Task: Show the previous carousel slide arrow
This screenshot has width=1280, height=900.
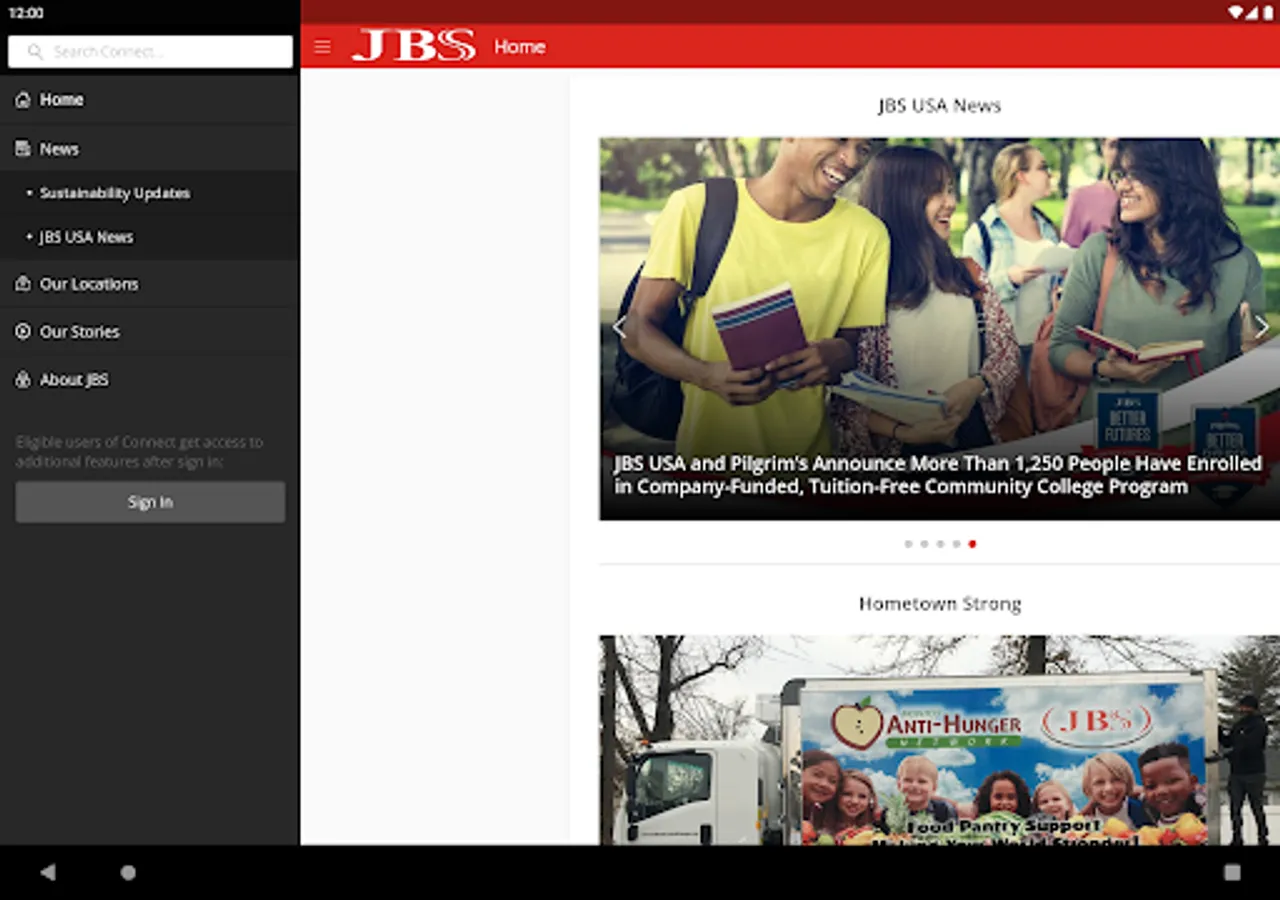Action: click(619, 327)
